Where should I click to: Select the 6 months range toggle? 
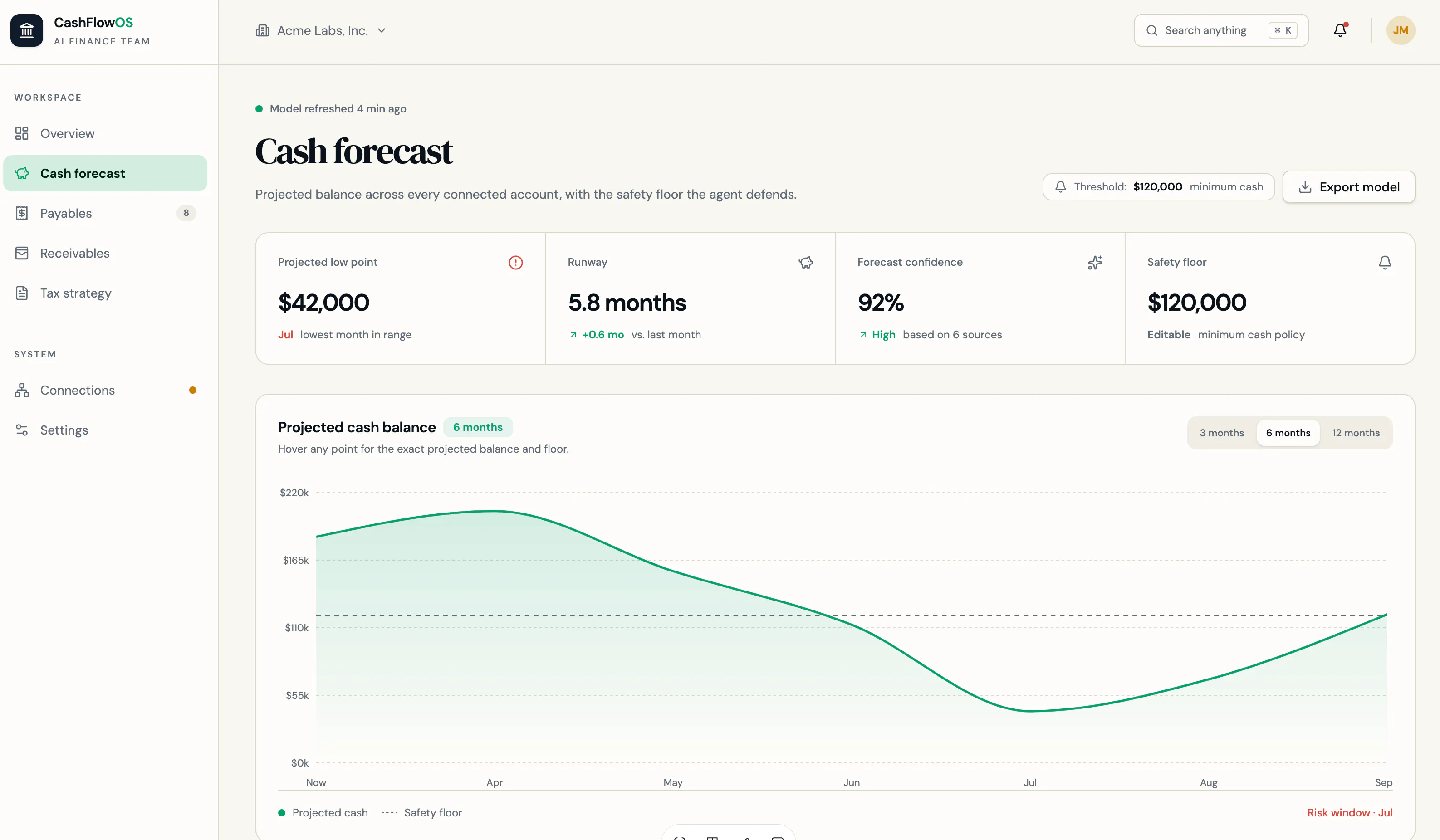[x=1288, y=433]
